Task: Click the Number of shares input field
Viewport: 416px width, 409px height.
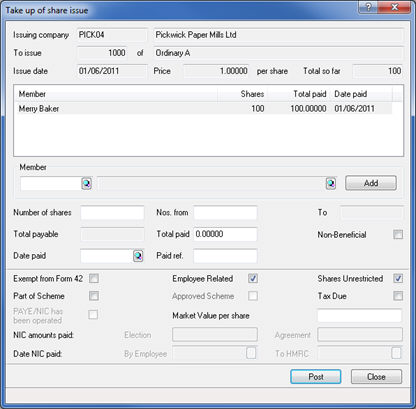Action: click(112, 213)
